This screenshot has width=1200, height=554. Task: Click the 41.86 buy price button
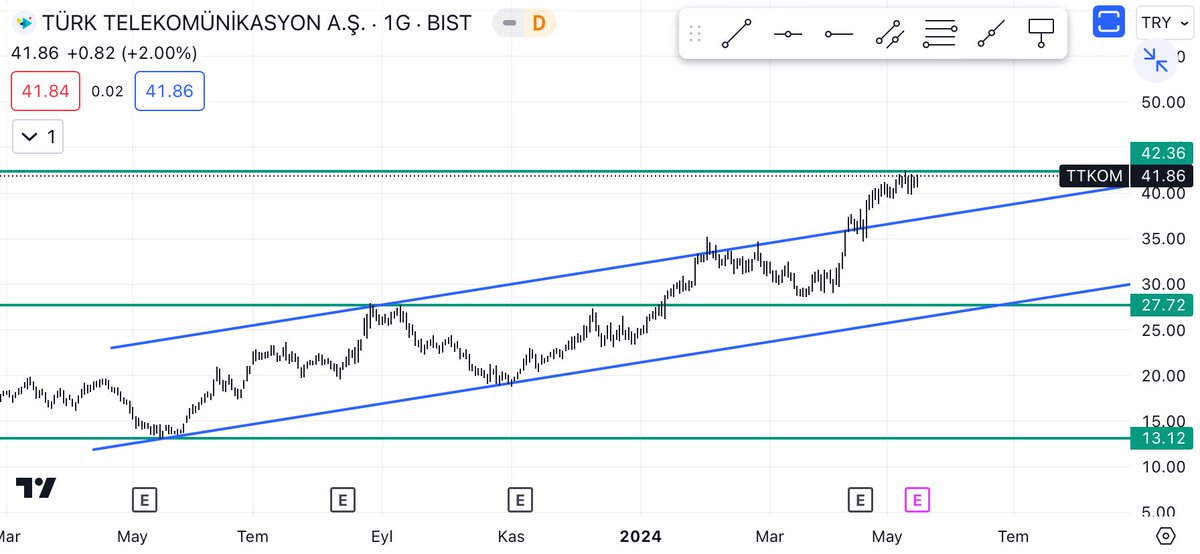click(170, 91)
